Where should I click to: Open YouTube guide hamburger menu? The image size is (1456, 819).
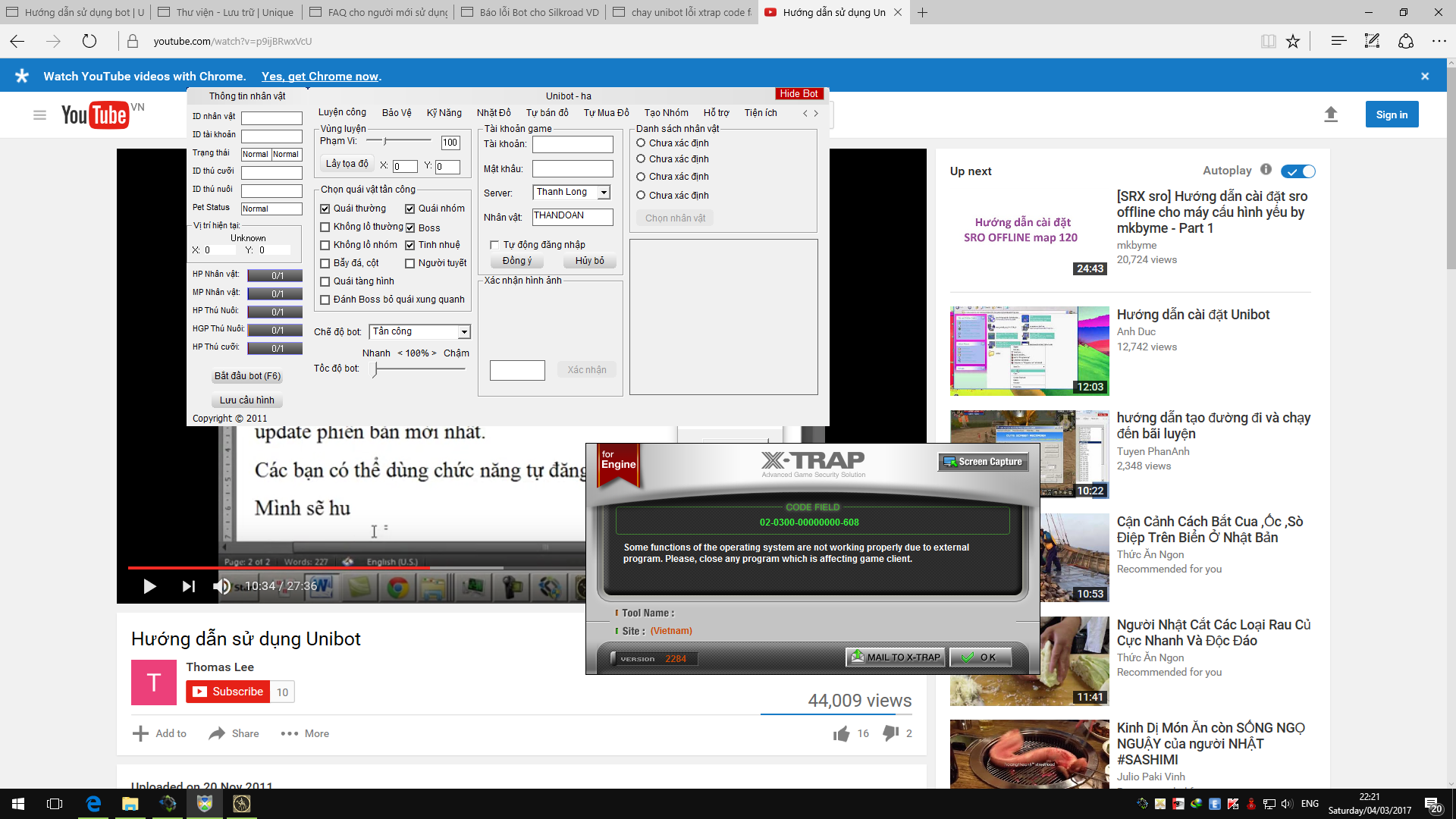[39, 115]
